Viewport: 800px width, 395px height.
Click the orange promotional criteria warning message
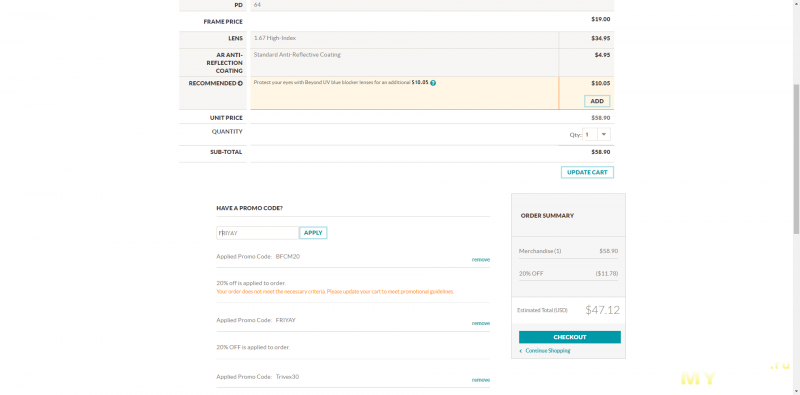(335, 292)
